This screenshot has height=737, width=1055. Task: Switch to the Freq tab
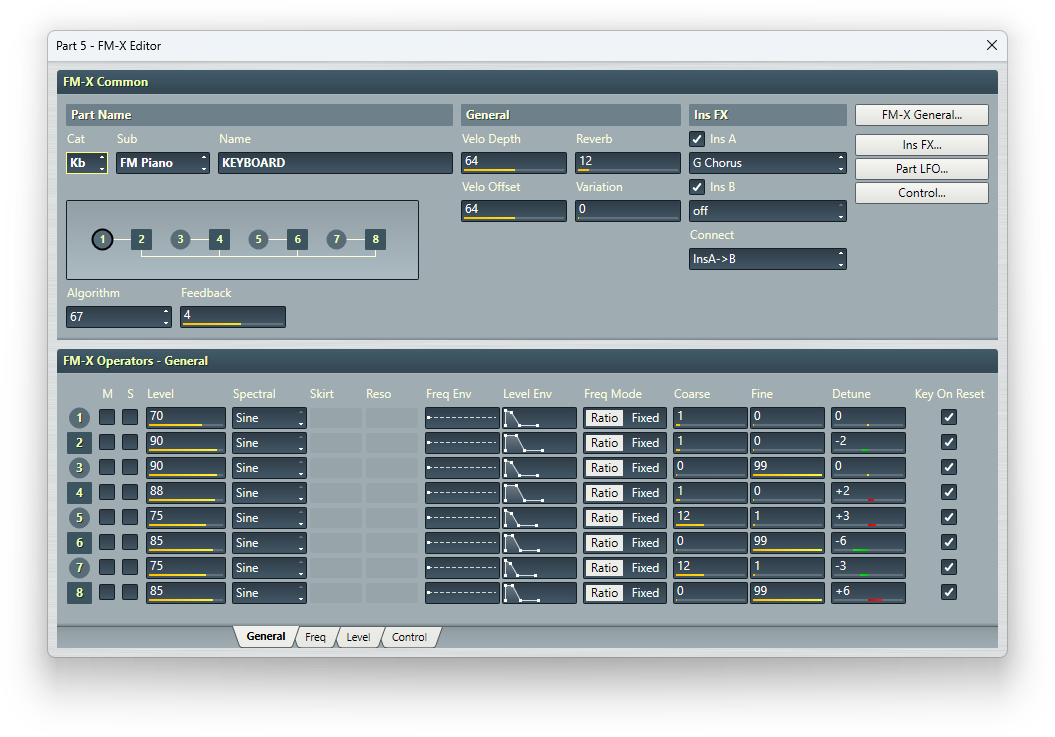point(315,637)
